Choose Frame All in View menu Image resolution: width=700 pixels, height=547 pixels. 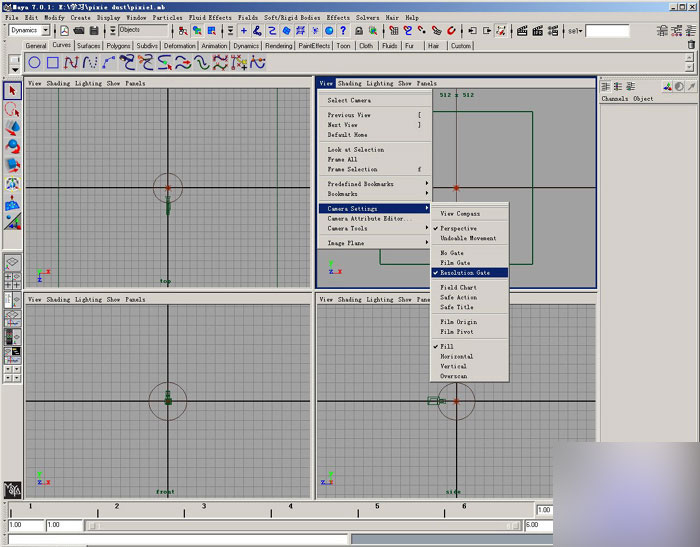343,159
